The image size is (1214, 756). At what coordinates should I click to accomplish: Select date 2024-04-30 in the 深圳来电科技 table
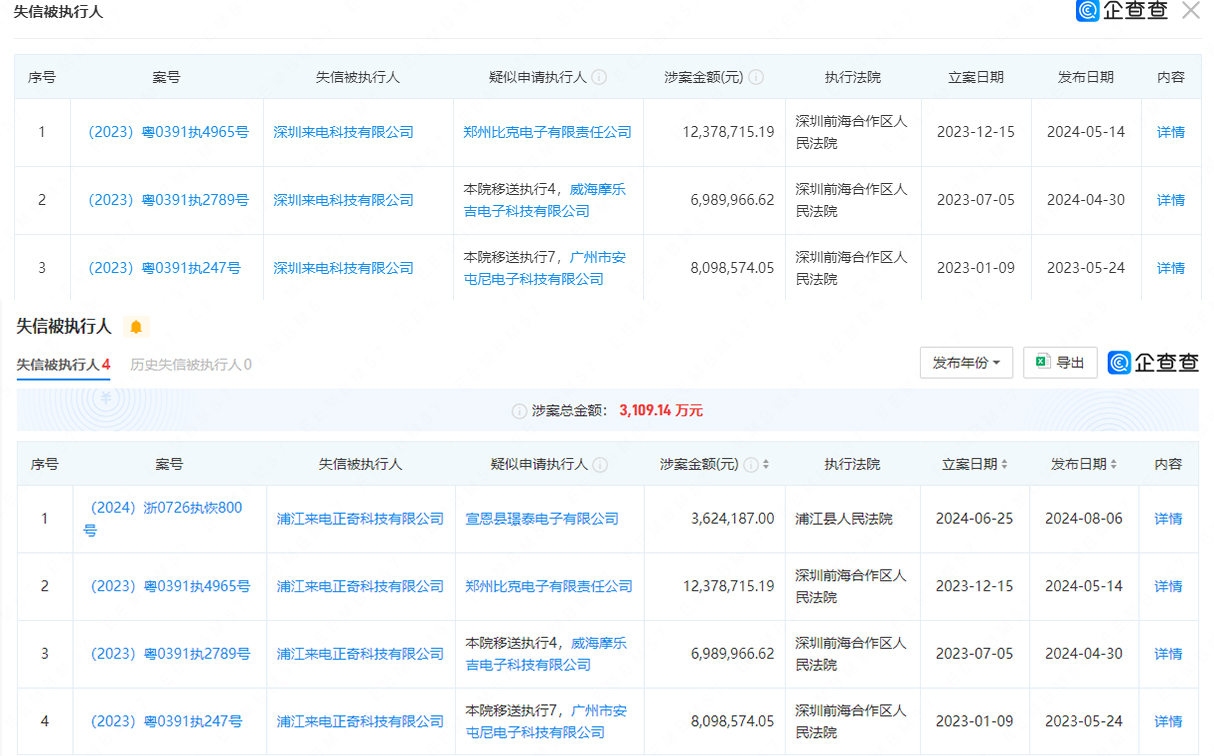1086,200
